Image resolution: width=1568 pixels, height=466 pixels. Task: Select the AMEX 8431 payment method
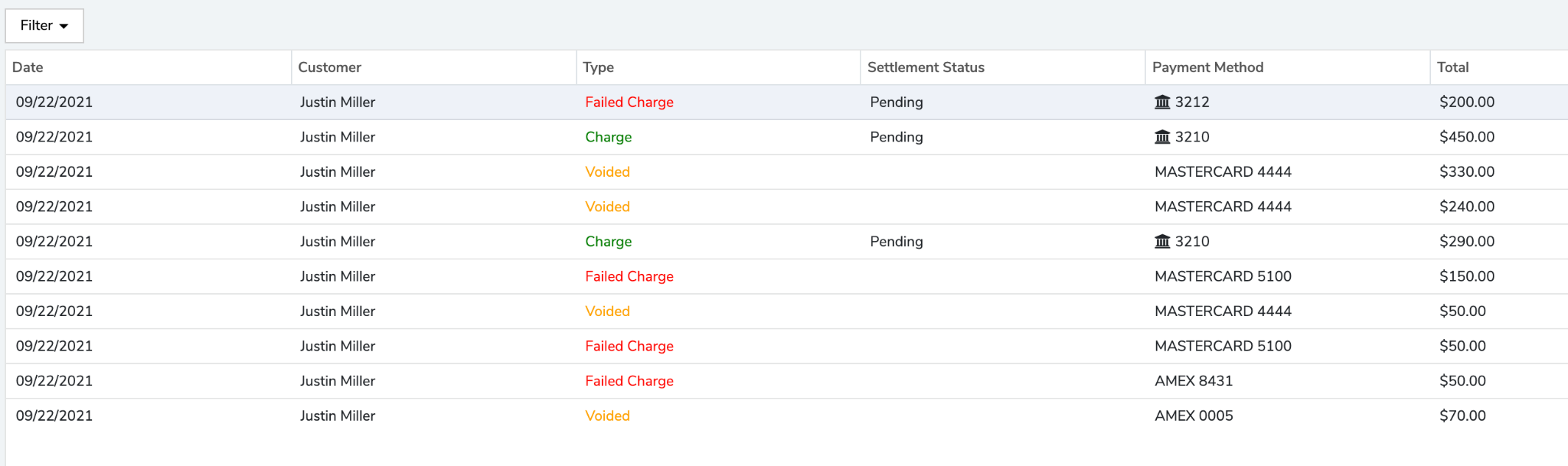click(x=1194, y=381)
